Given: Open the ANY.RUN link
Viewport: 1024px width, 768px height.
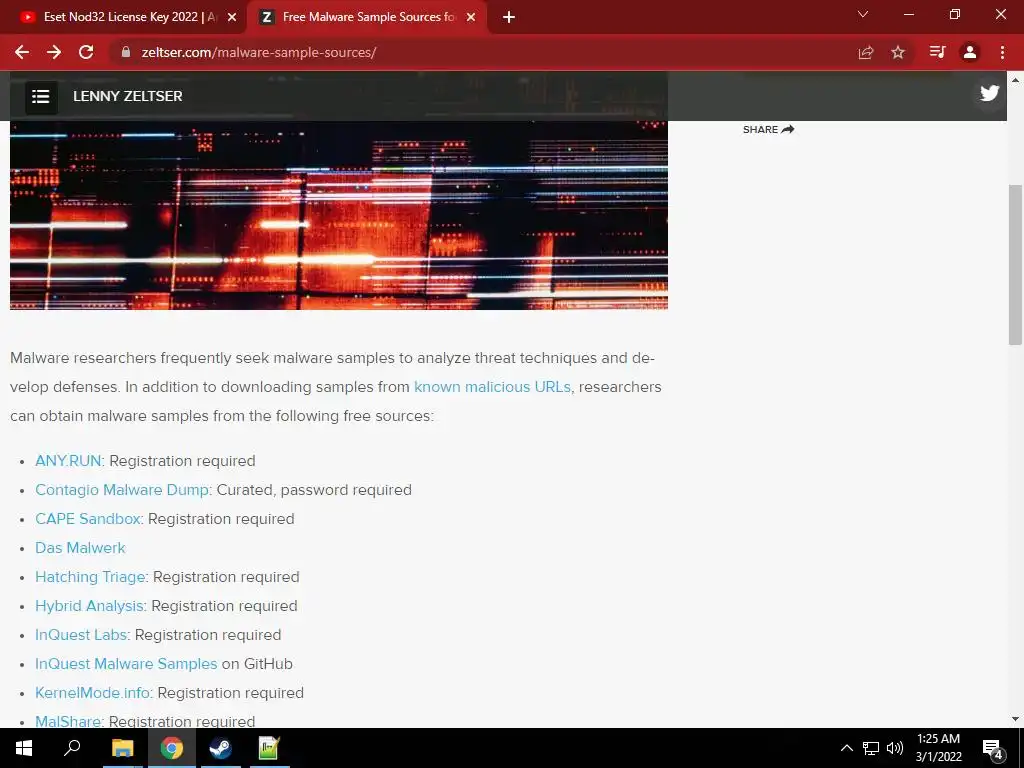Looking at the screenshot, I should point(69,460).
